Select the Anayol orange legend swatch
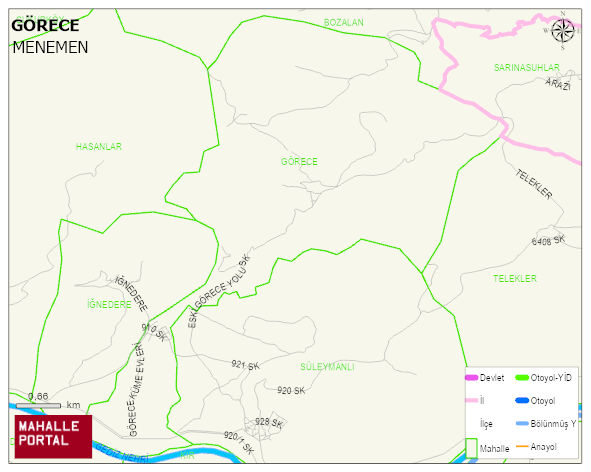Viewport: 591px width, 472px height. pyautogui.click(x=522, y=446)
